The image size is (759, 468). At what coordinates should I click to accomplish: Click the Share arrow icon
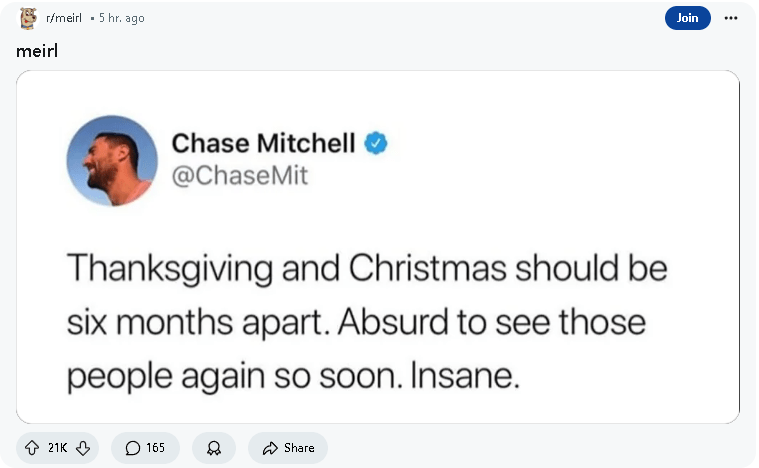[x=269, y=448]
